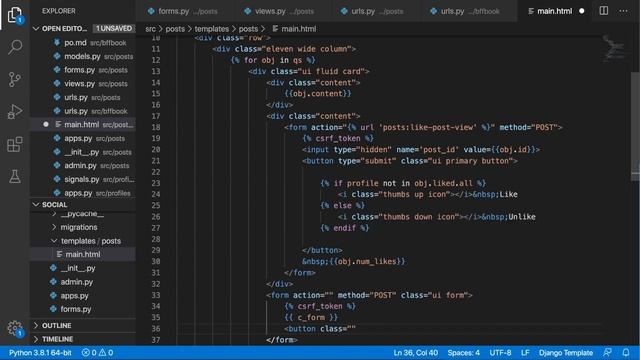Open the Testing flask view
The height and width of the screenshot is (360, 640).
click(15, 176)
